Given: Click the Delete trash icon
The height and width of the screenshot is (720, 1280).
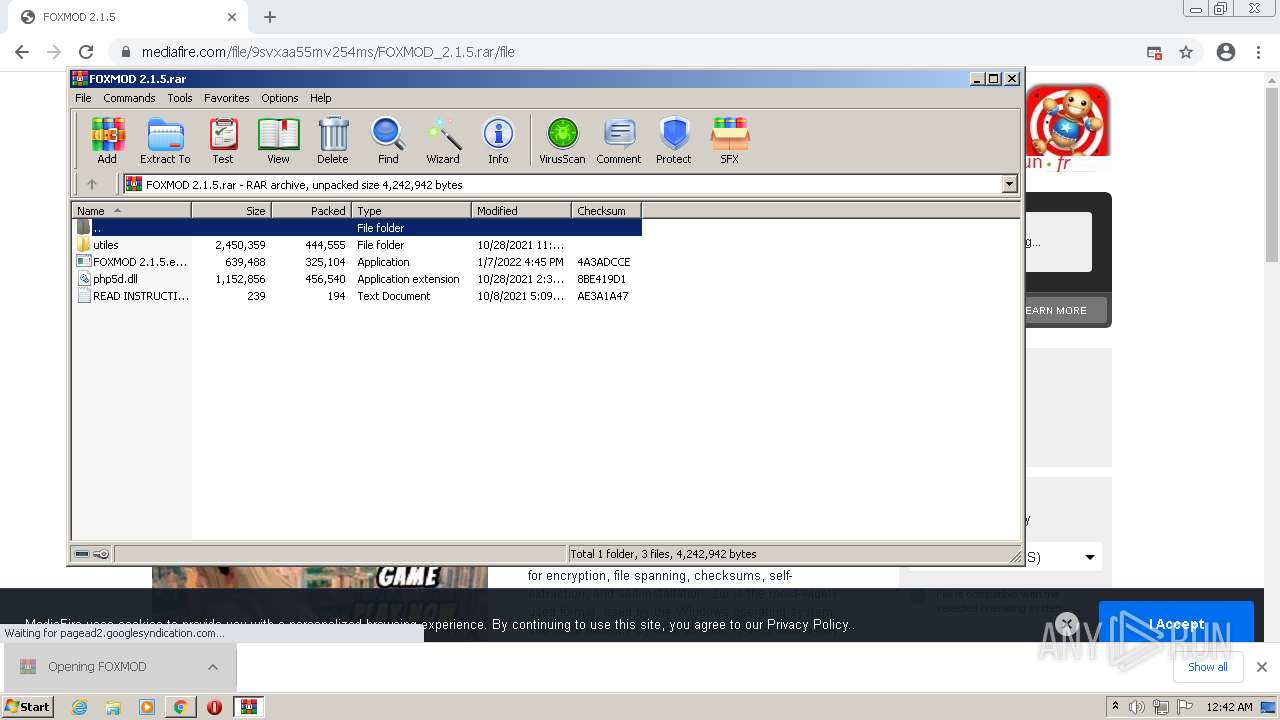Looking at the screenshot, I should [333, 140].
